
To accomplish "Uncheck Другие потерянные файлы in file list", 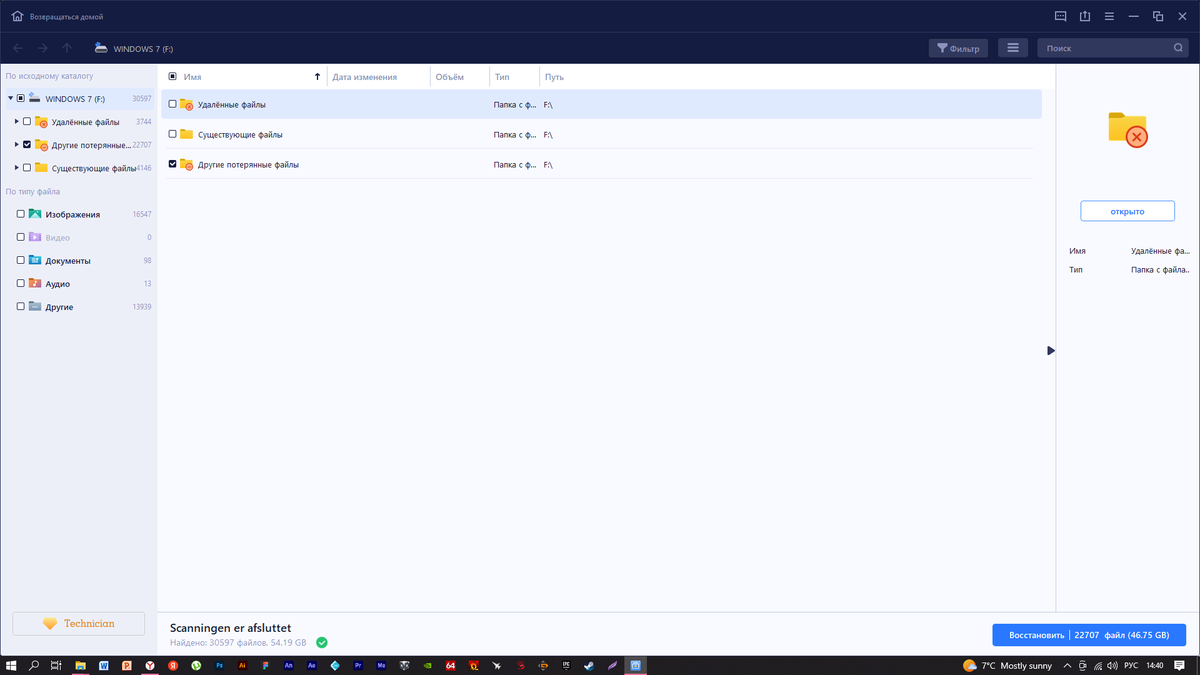I will tap(172, 164).
